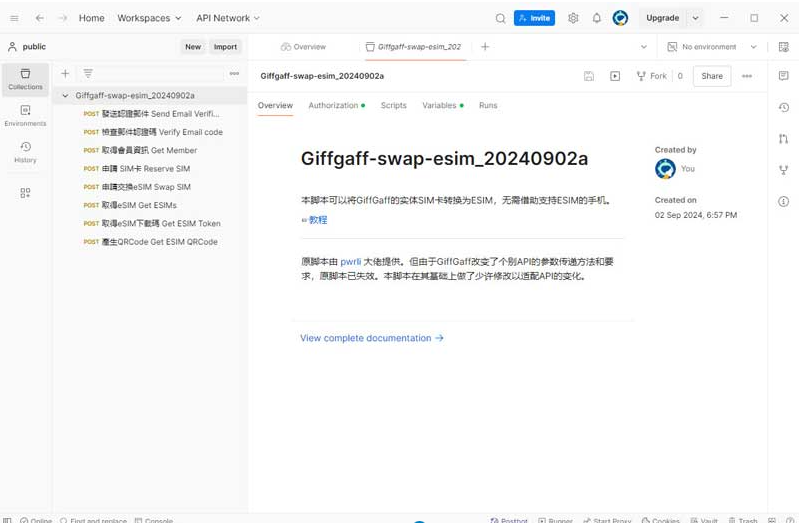811x523 pixels.
Task: Click the Invite button
Action: (x=534, y=18)
